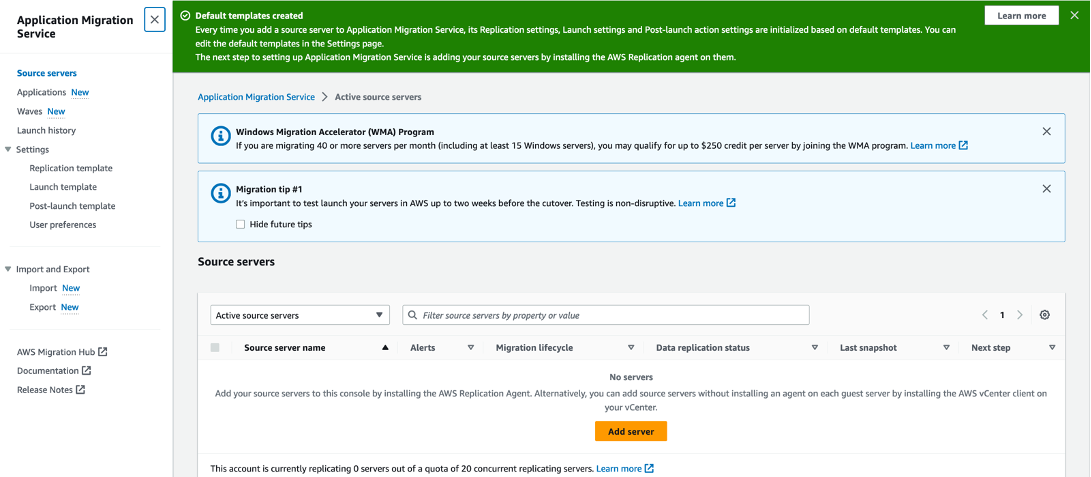1091x477 pixels.
Task: Click the info icon in Migration tip #1
Action: (220, 193)
